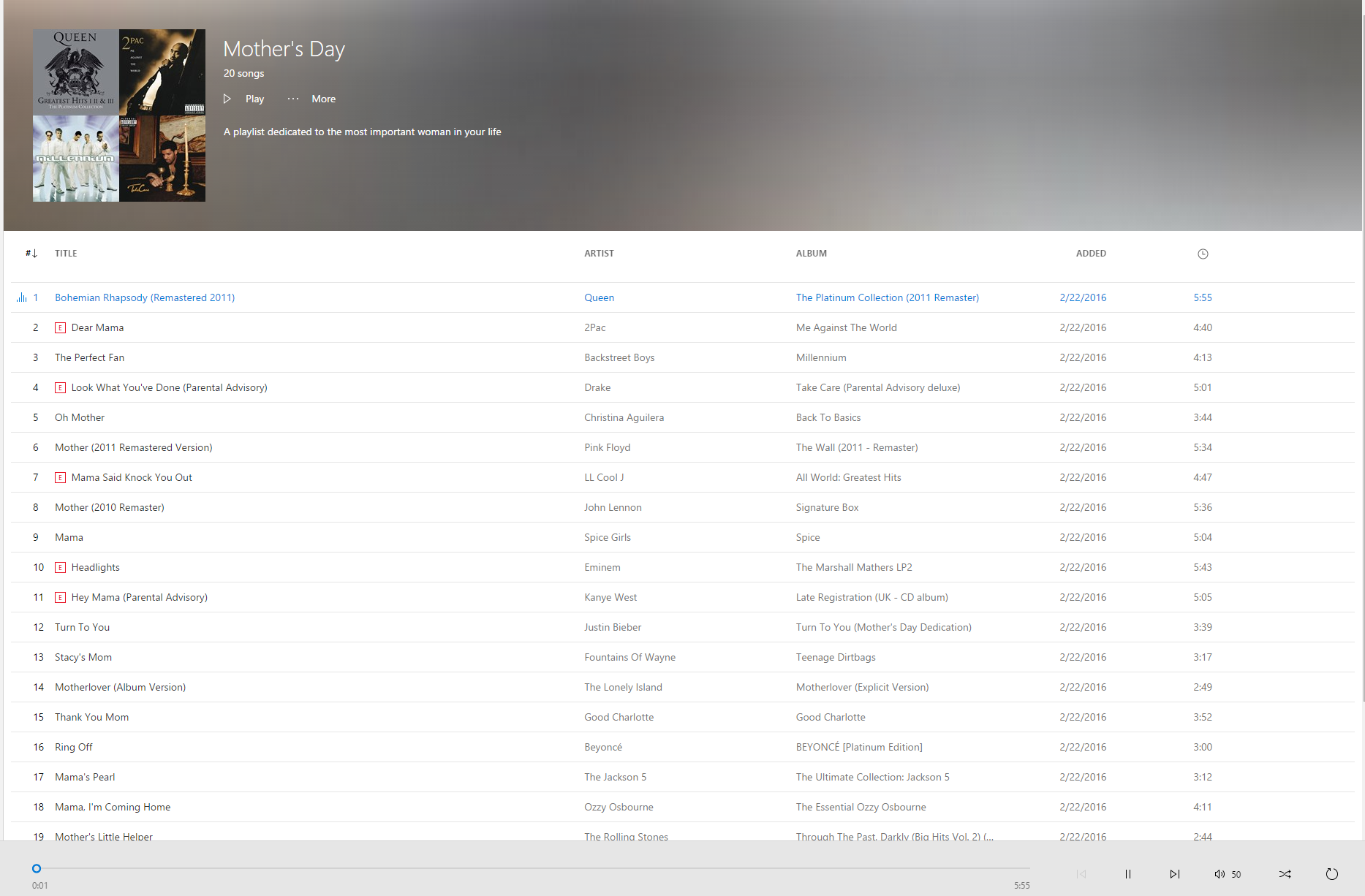Click the Play triangle icon under 20 songs
This screenshot has width=1365, height=896.
(227, 99)
